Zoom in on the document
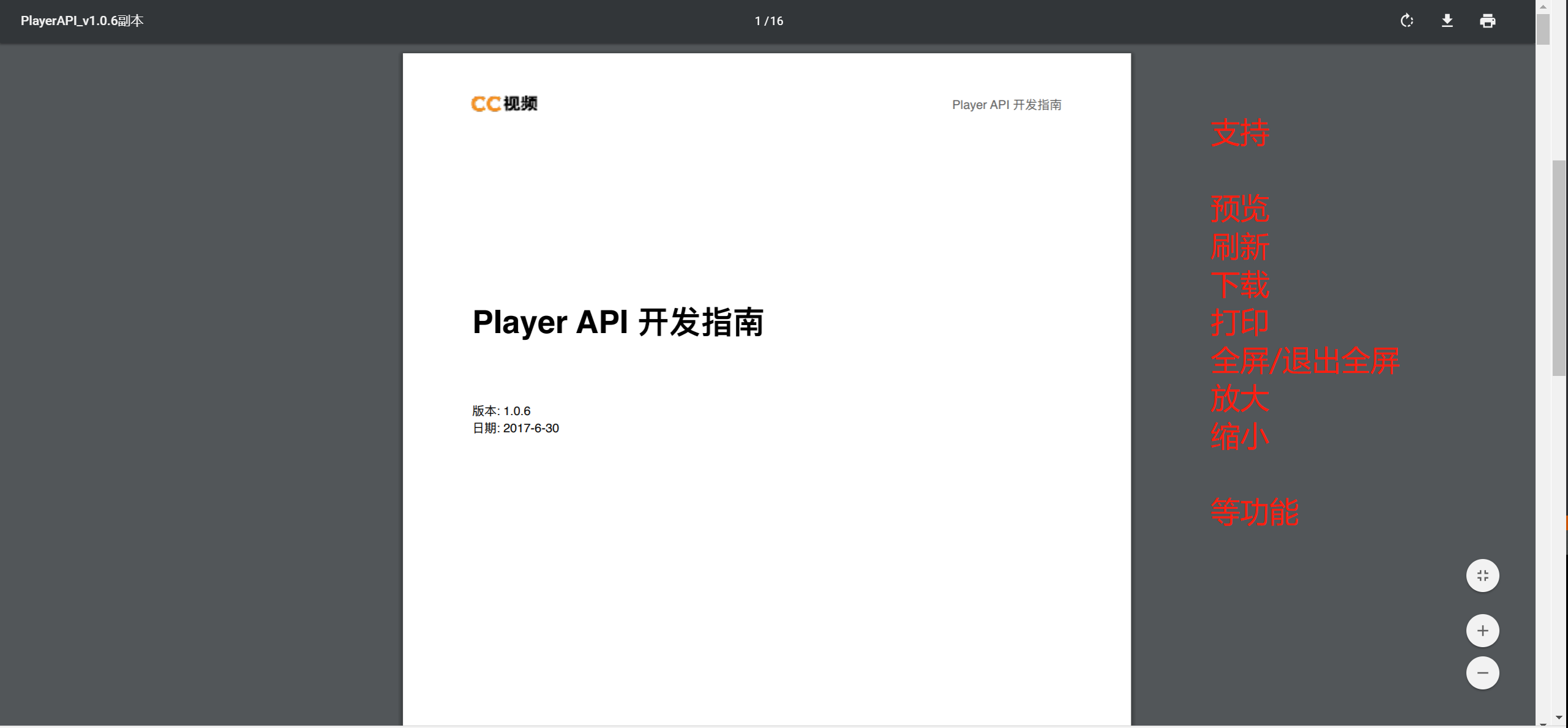The height and width of the screenshot is (728, 1568). (x=1482, y=630)
